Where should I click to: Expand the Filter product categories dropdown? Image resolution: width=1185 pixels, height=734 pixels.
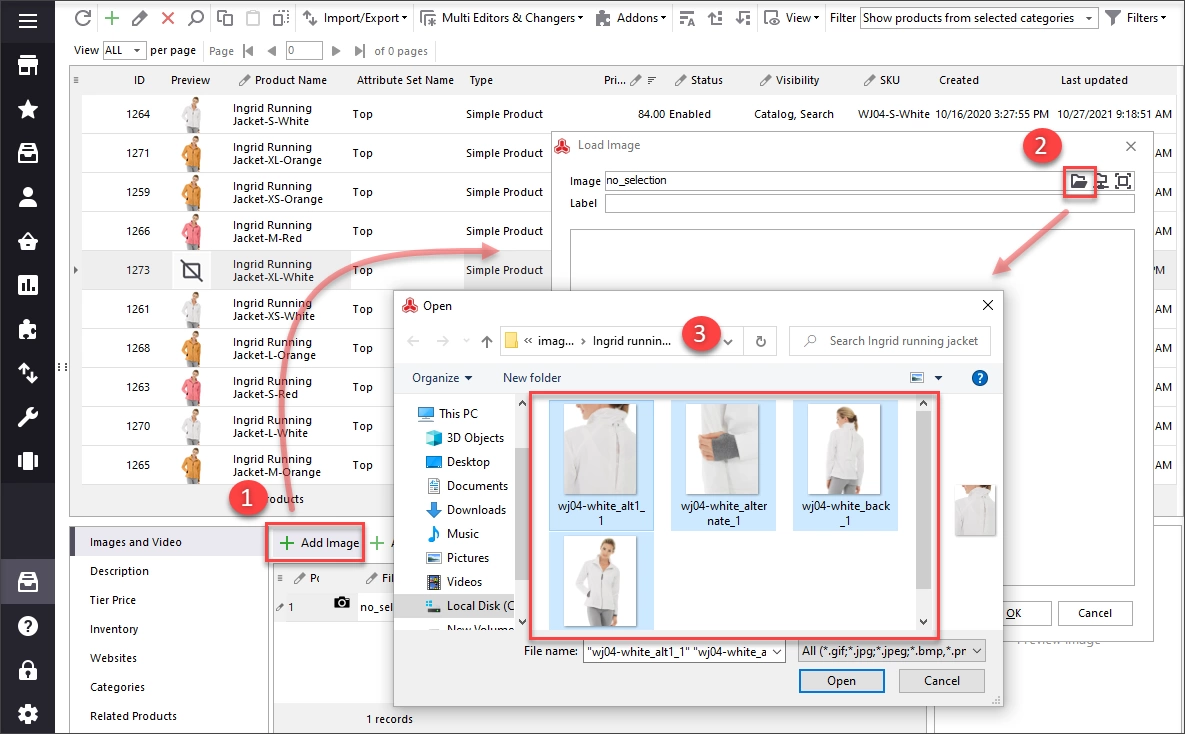979,18
